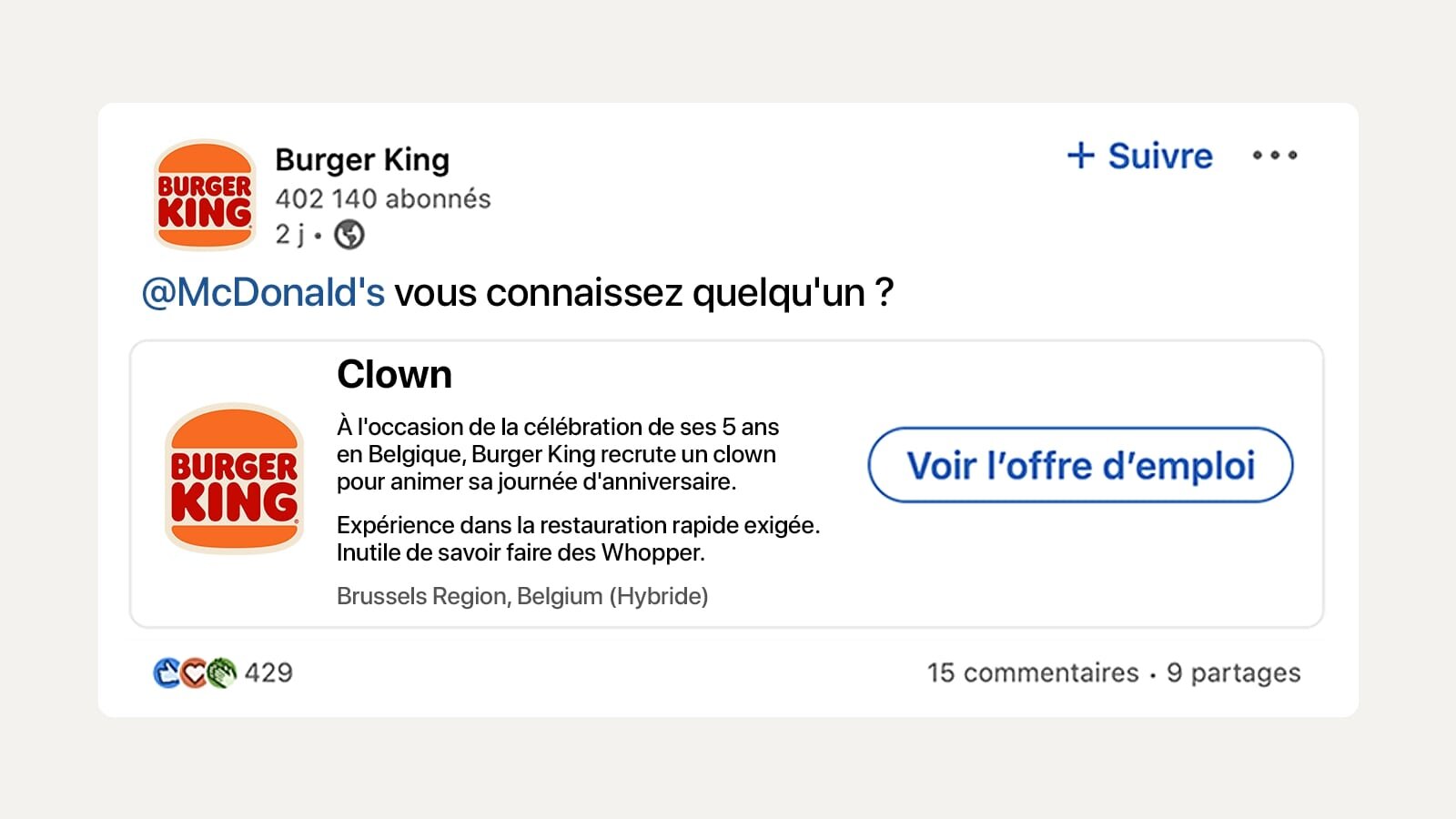
Task: Click the plus icon beside Suivre
Action: pos(1080,156)
